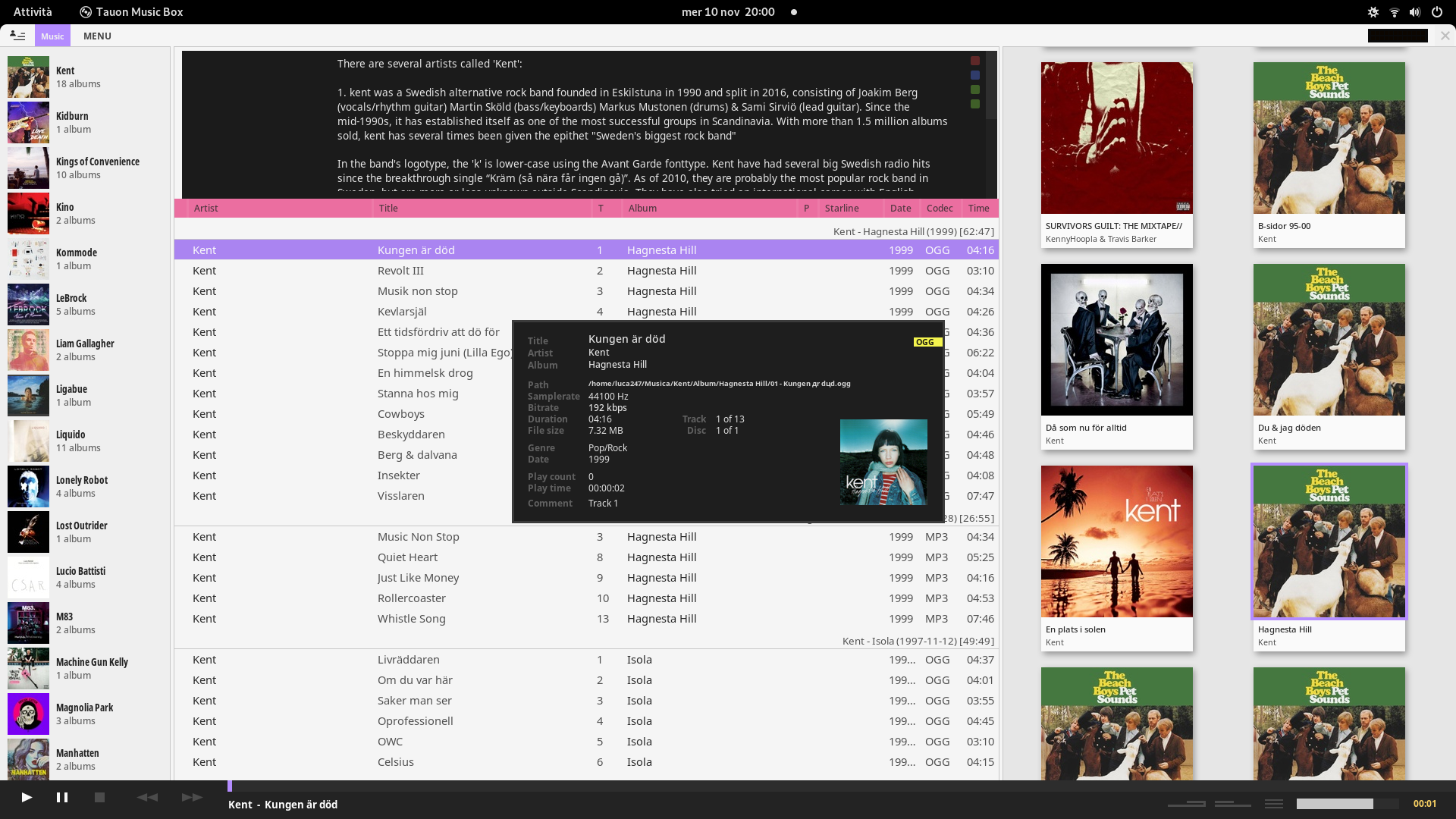This screenshot has height=819, width=1456.
Task: Toggle shuffle mode icon in bottom bar
Action: [1232, 804]
